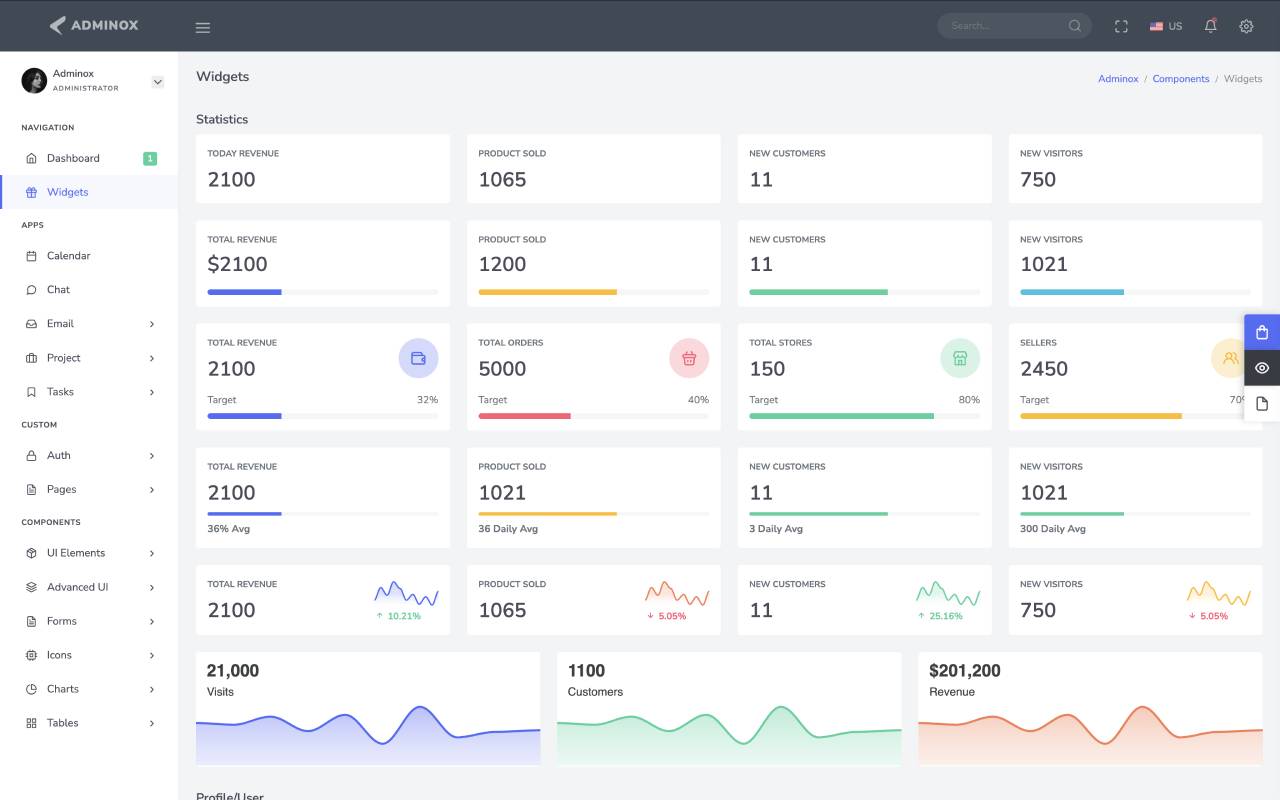
Task: Click the Auth lock icon
Action: coord(31,455)
